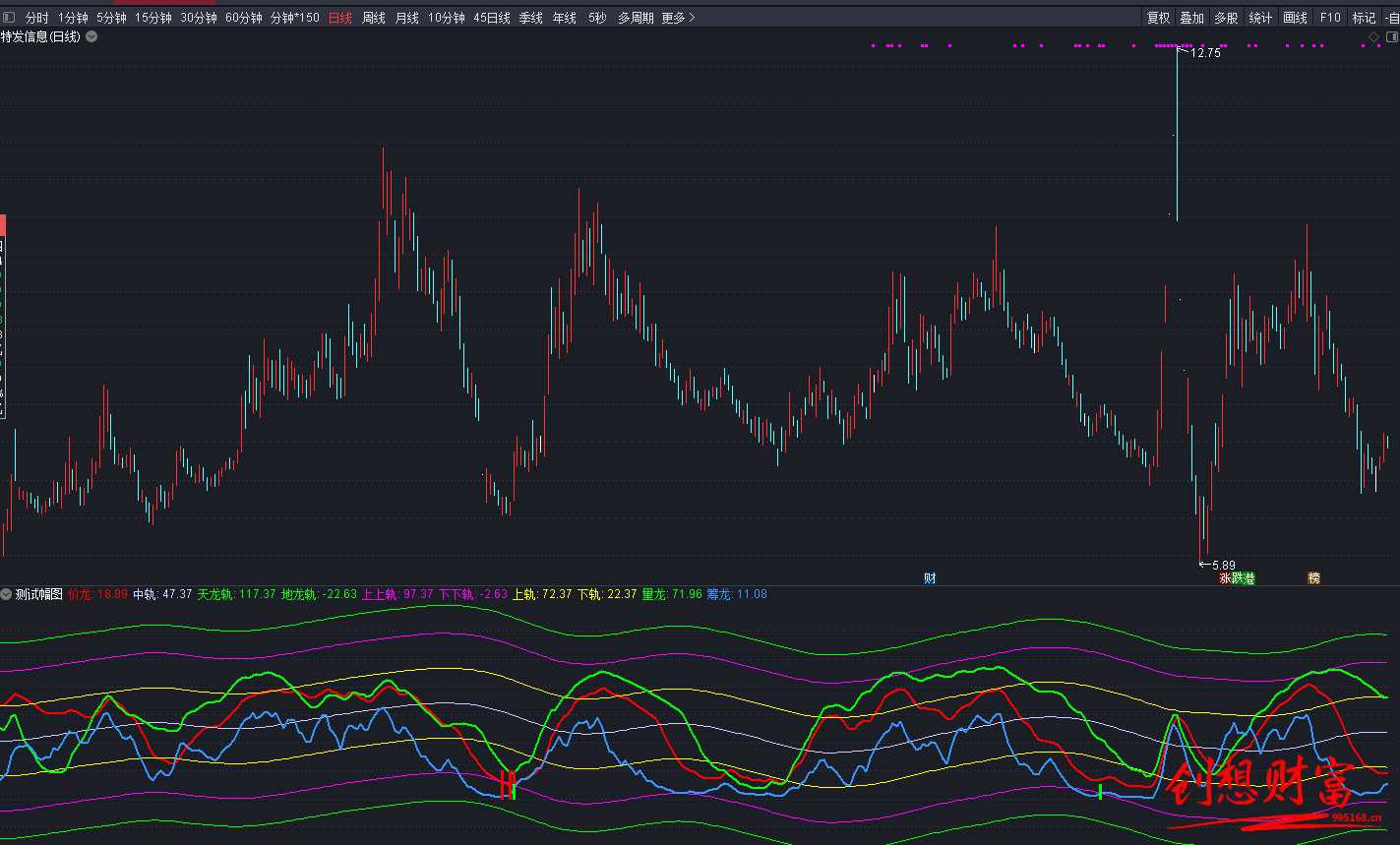
Task: Open F10 company info
Action: (x=1330, y=18)
